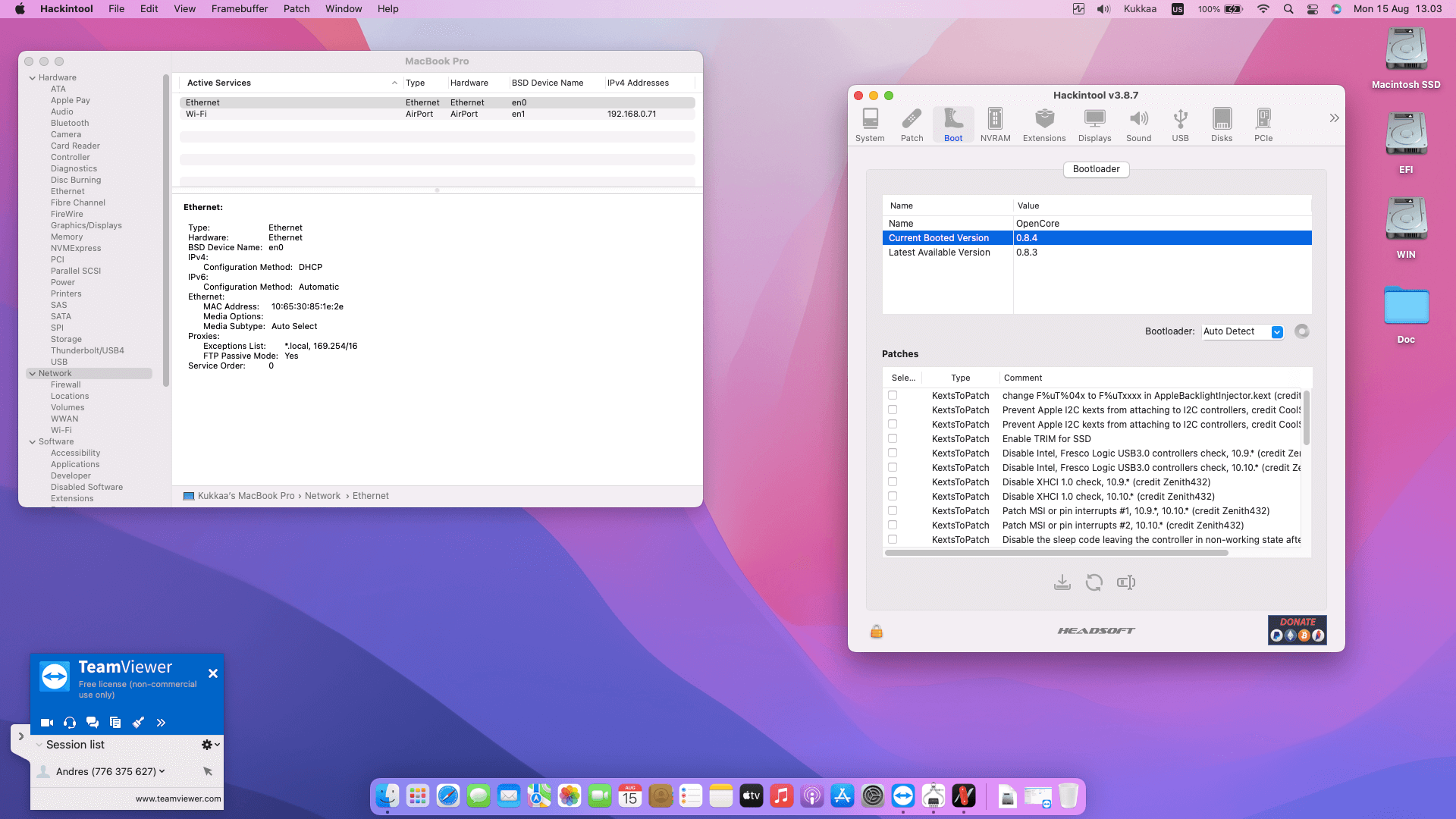Enable the Enable TRIM for SSD patch
Image resolution: width=1456 pixels, height=819 pixels.
[893, 438]
